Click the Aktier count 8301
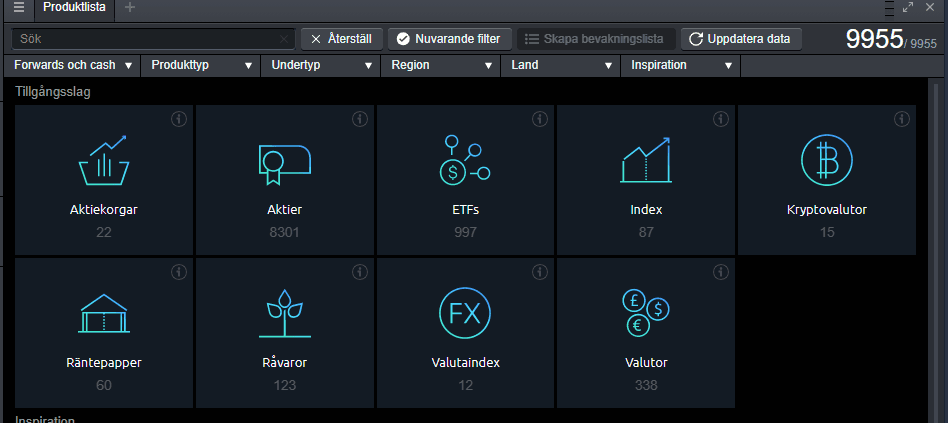This screenshot has height=423, width=948. click(284, 232)
